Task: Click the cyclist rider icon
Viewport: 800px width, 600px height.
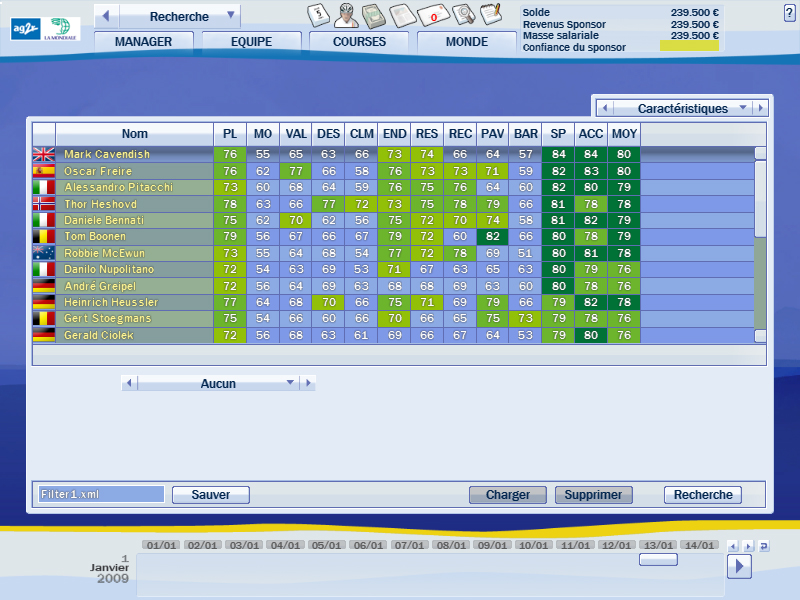Action: 346,15
